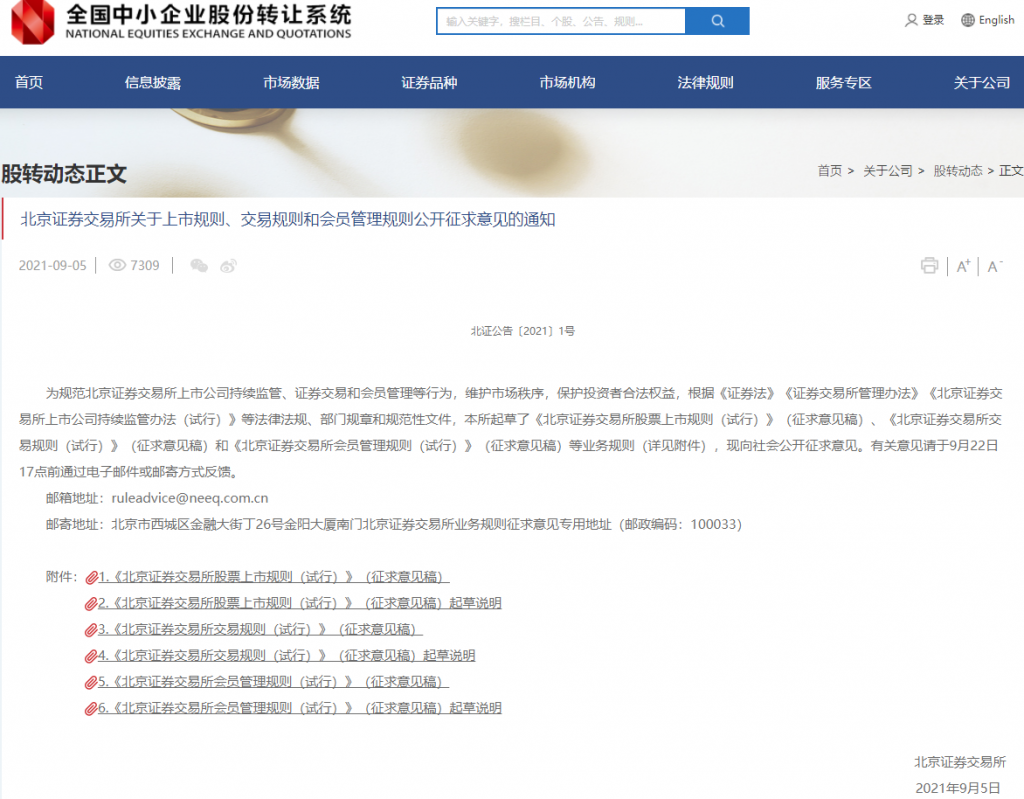This screenshot has width=1024, height=799.
Task: Increase font size with A+ icon
Action: pyautogui.click(x=963, y=266)
